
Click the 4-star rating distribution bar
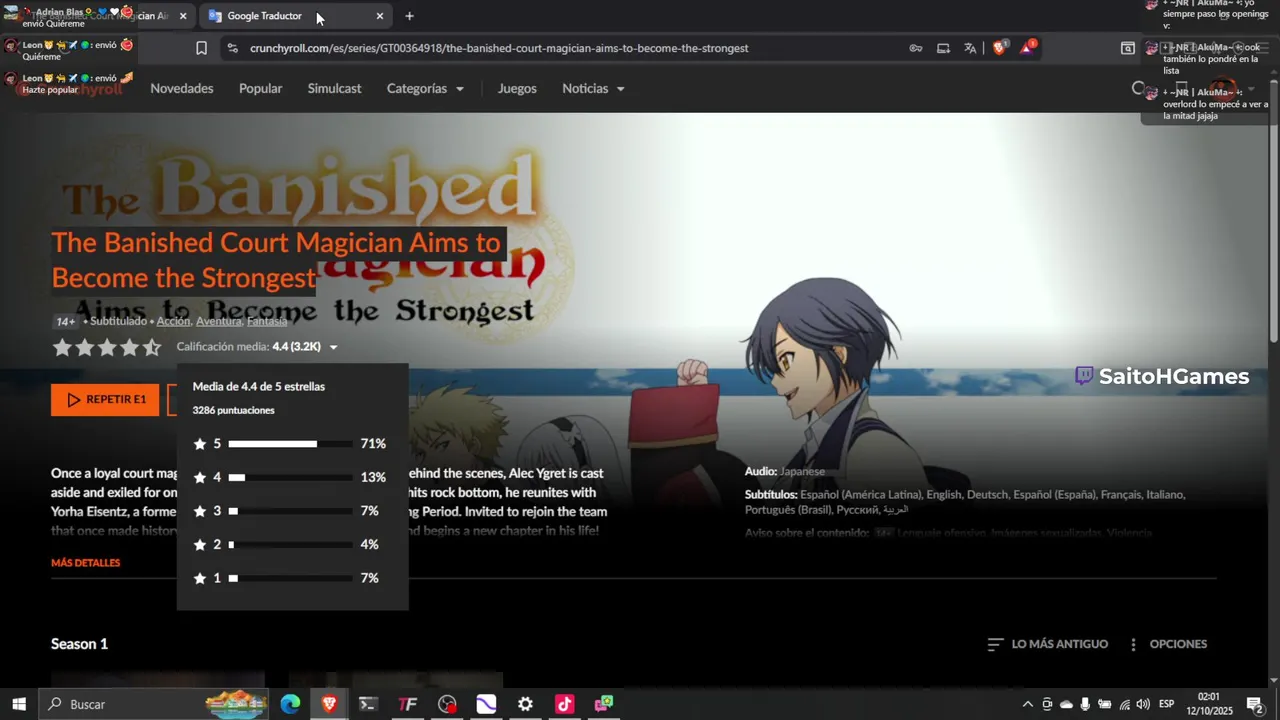(x=290, y=477)
